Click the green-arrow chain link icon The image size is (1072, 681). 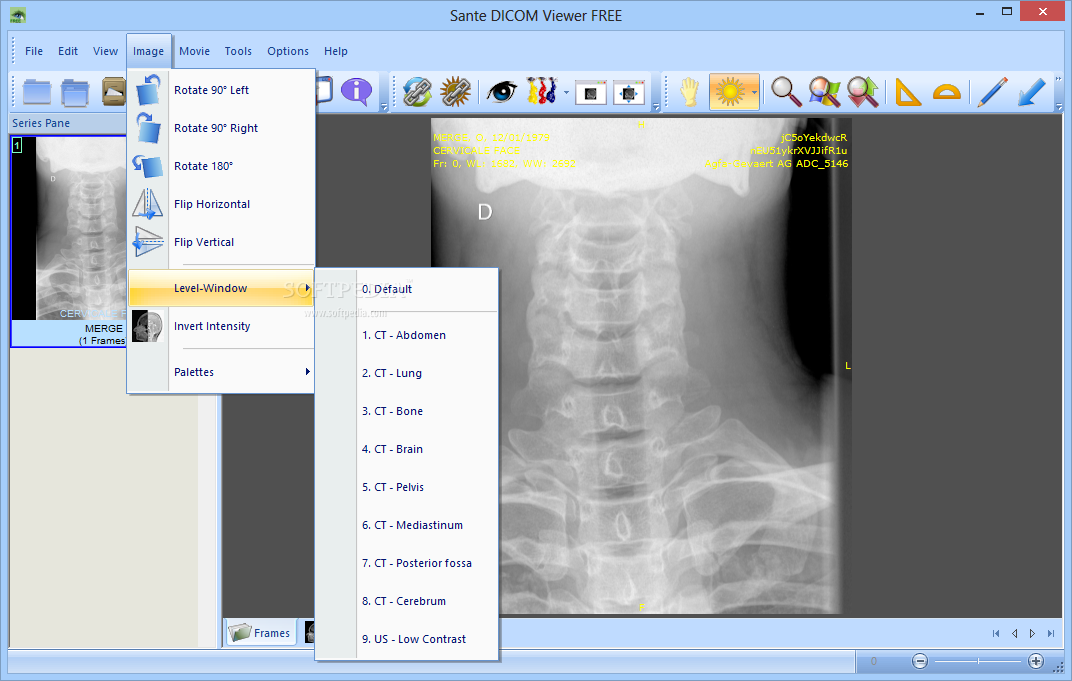point(417,92)
